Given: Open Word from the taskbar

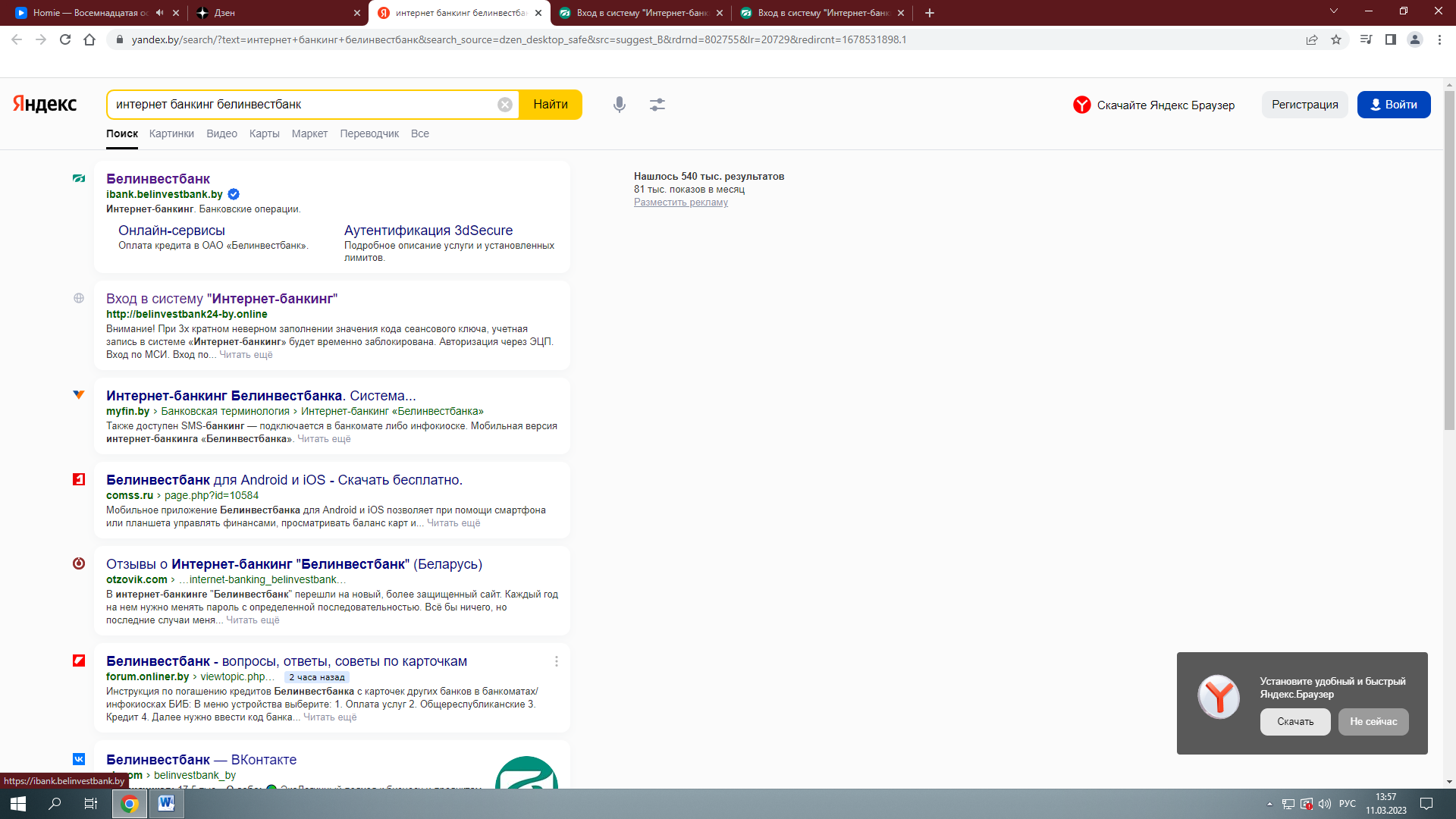Looking at the screenshot, I should coord(166,804).
